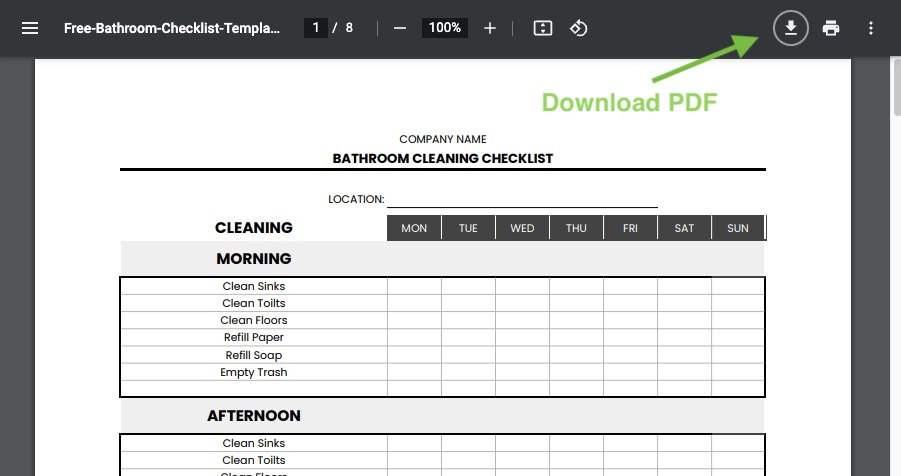Open the sidebar hamburger menu

(30, 28)
